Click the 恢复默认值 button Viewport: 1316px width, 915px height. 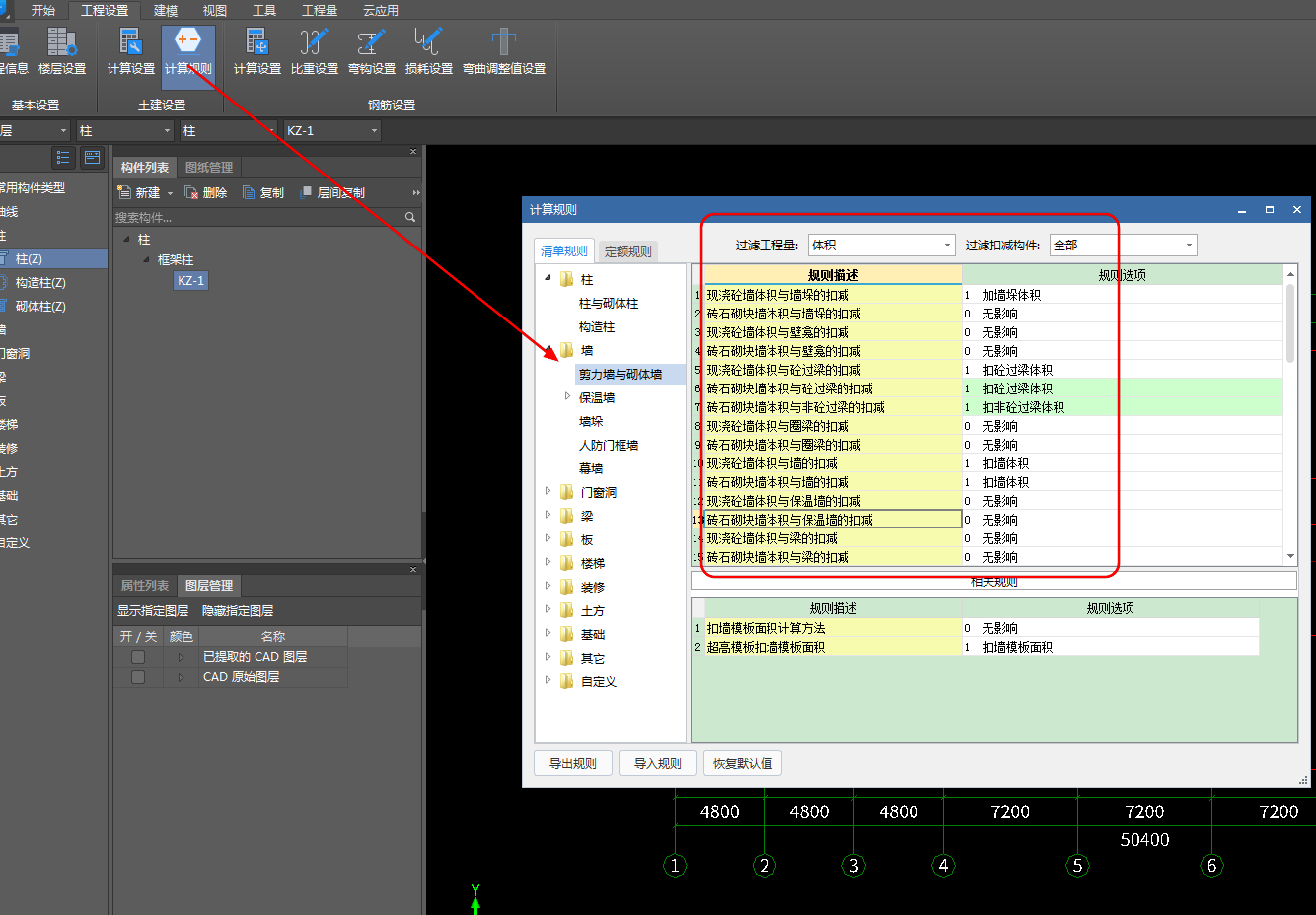(743, 763)
